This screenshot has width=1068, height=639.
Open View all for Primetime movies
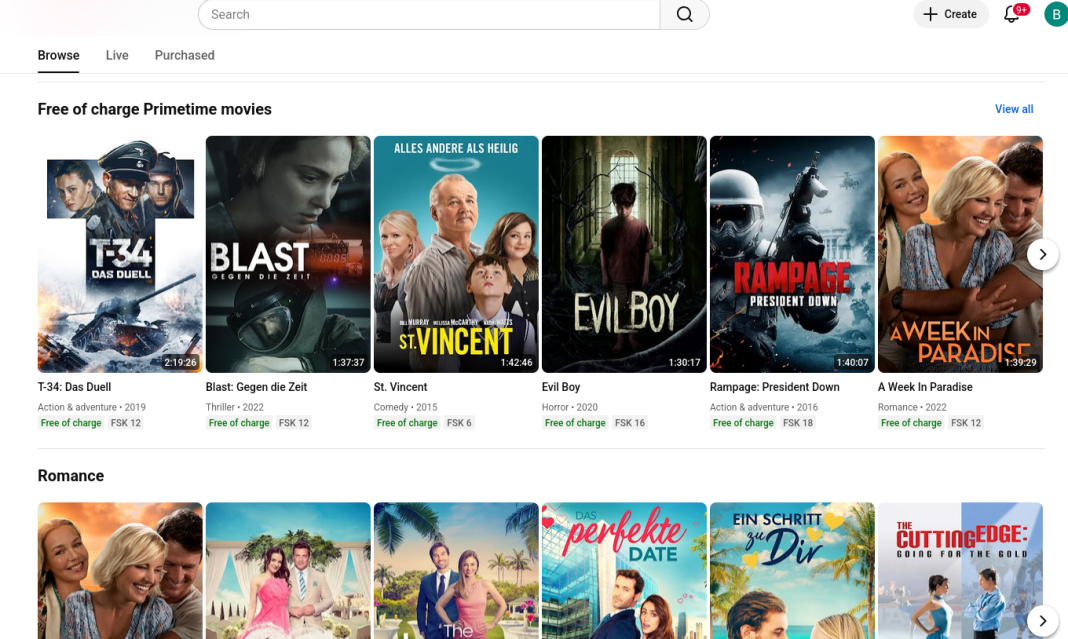(x=1014, y=109)
